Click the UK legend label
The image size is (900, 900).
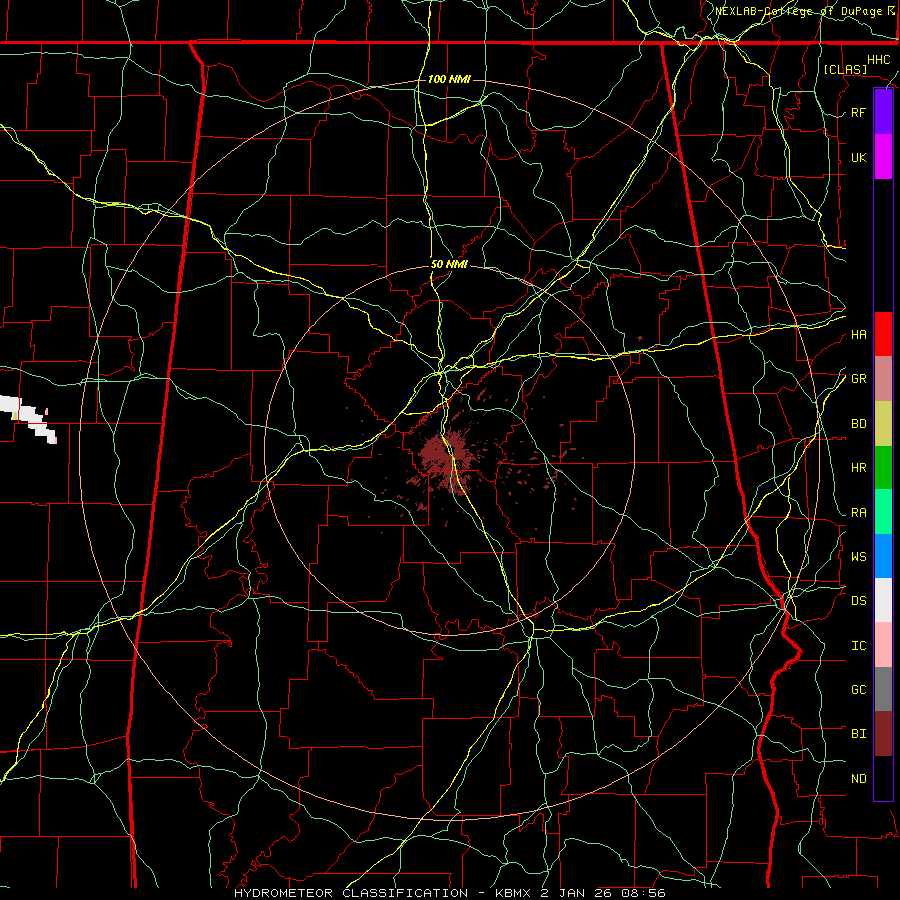point(858,157)
